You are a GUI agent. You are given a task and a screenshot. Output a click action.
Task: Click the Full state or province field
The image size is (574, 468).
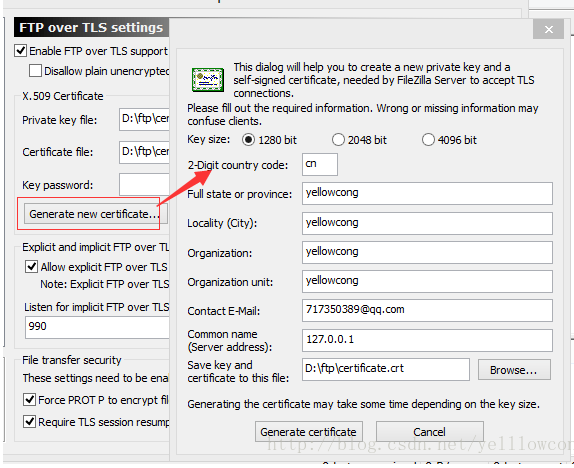click(427, 194)
